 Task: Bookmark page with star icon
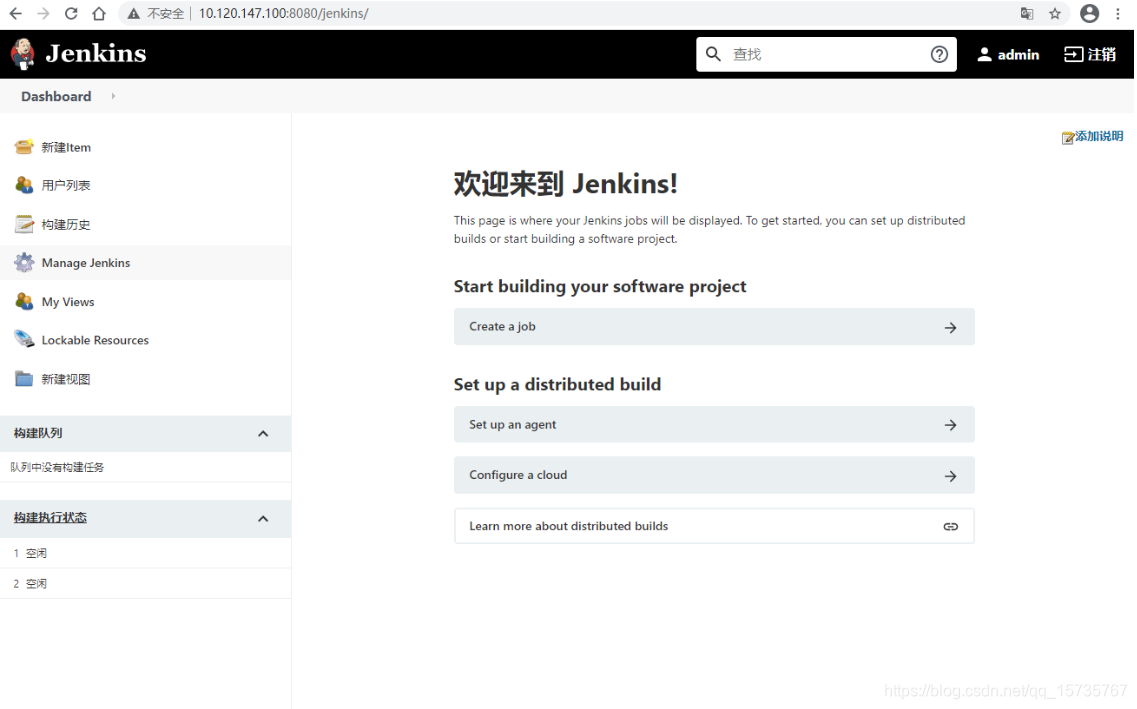(x=1055, y=13)
